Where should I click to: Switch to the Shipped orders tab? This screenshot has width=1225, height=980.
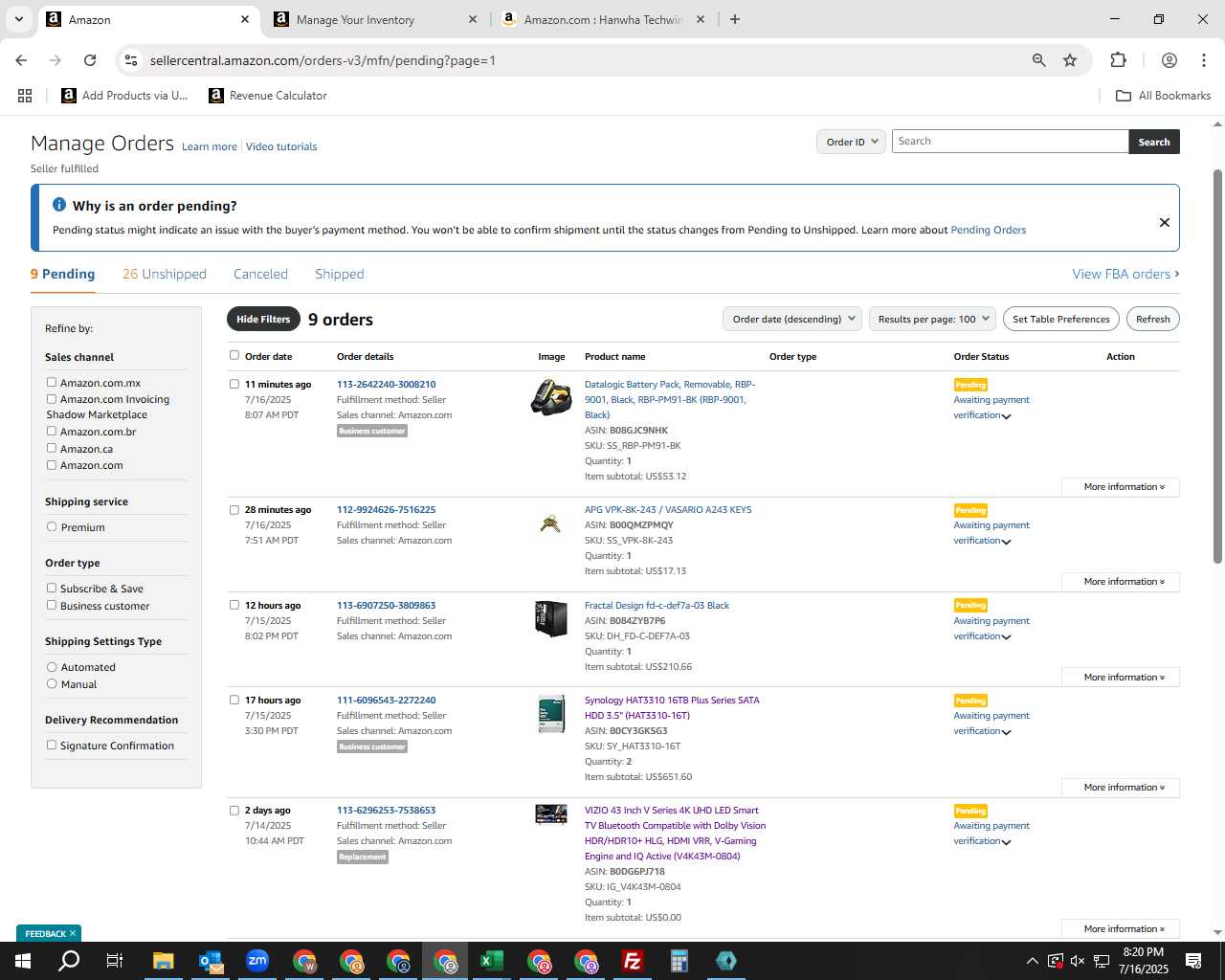[x=340, y=274]
